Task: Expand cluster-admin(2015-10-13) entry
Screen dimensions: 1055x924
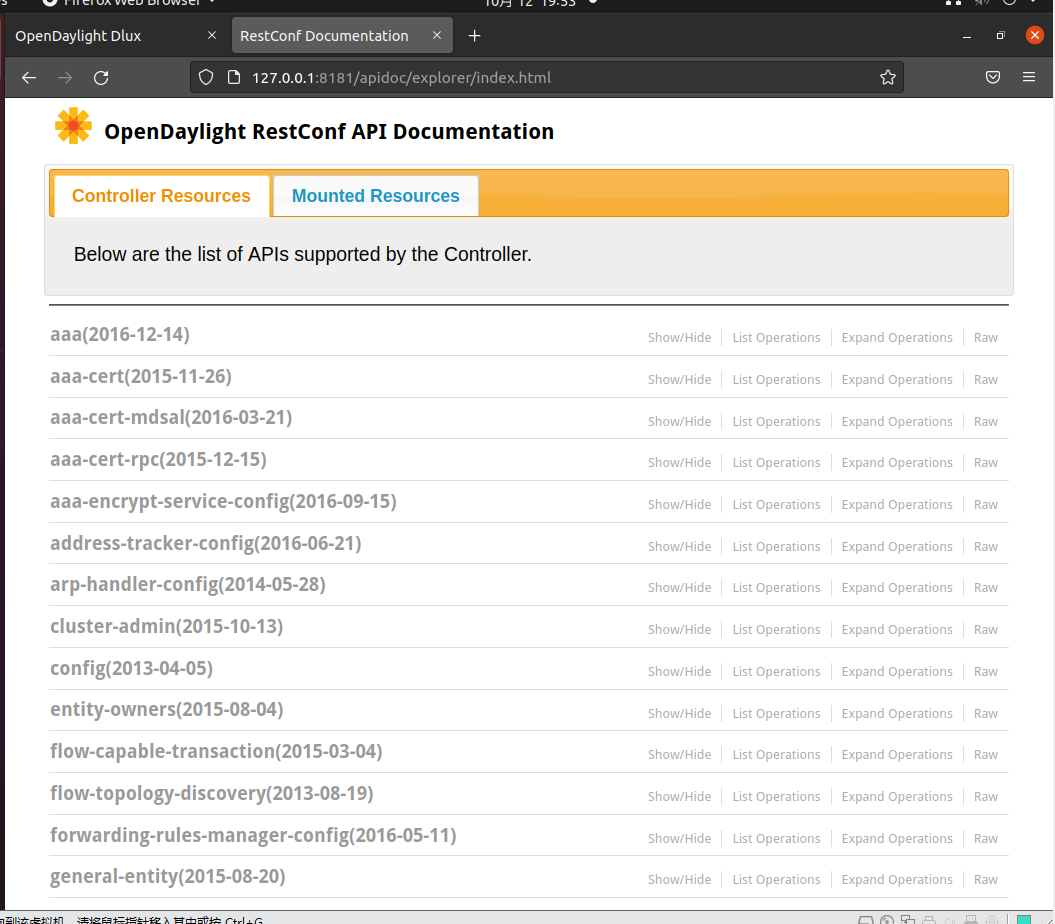Action: point(167,627)
